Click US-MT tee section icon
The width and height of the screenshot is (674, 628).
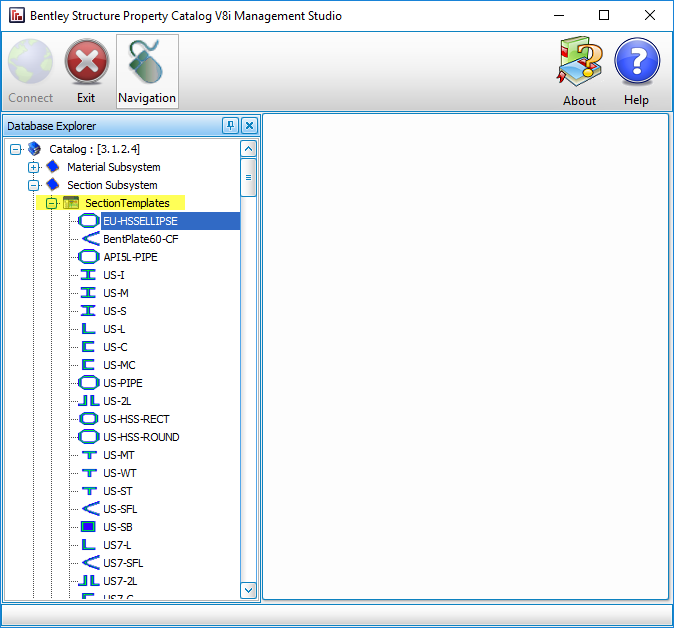(x=89, y=455)
